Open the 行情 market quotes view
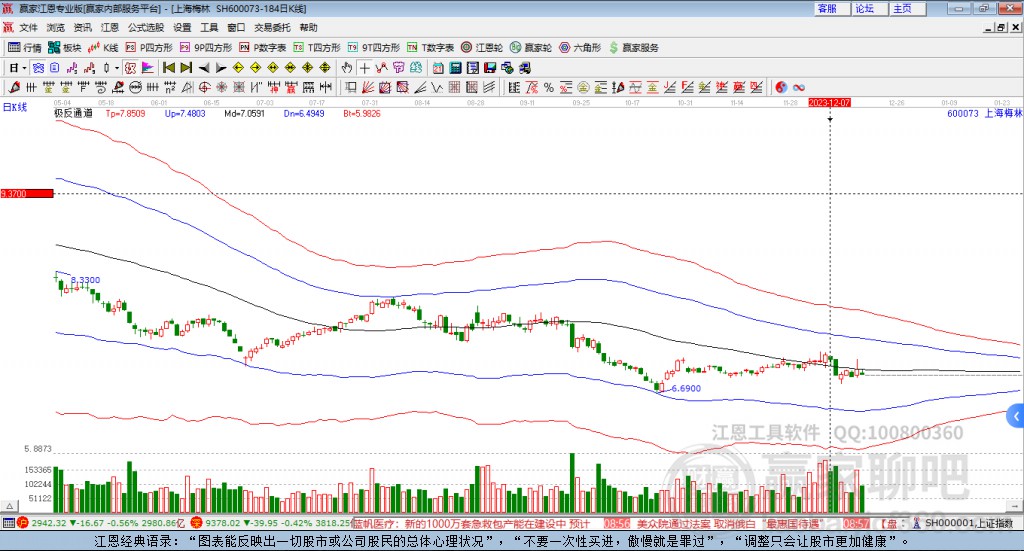The image size is (1024, 551). pos(25,47)
